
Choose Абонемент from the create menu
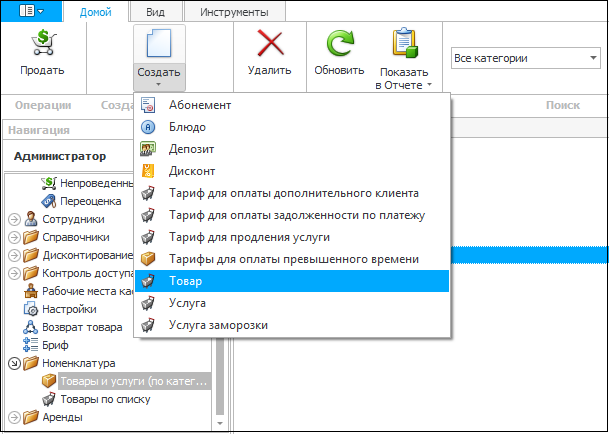pos(292,105)
